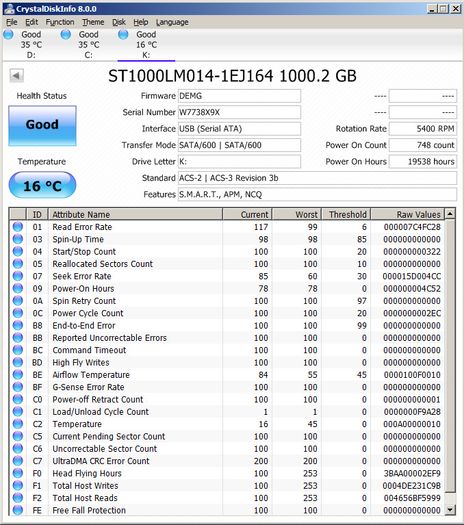Click the Transfer Mode field
464x525 pixels.
click(x=239, y=145)
